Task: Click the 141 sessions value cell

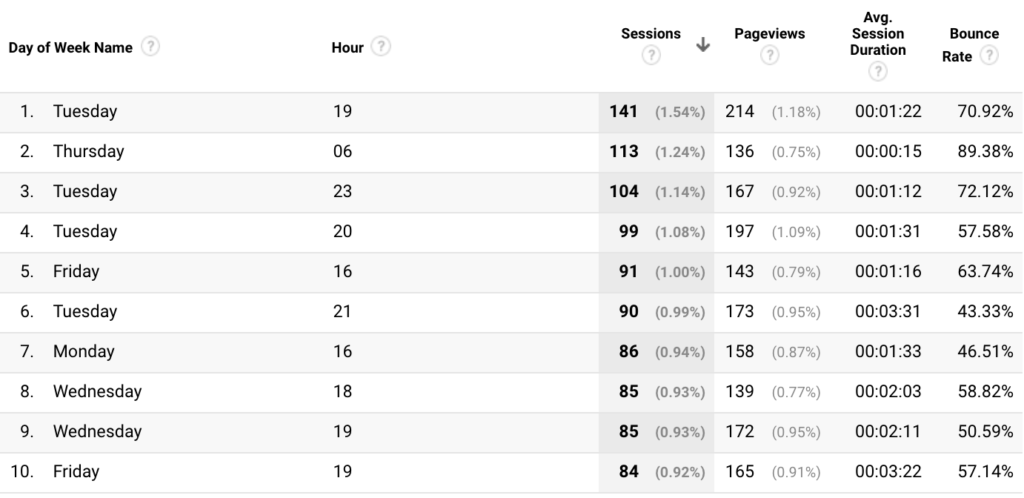Action: 625,112
